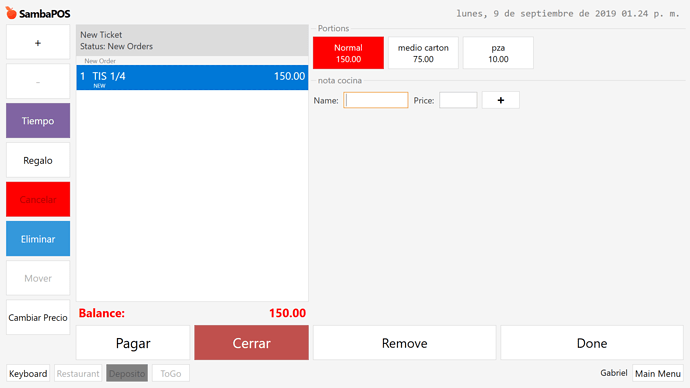Select the TIS 1/4 order line
Screen dimensions: 690x388
coord(192,78)
